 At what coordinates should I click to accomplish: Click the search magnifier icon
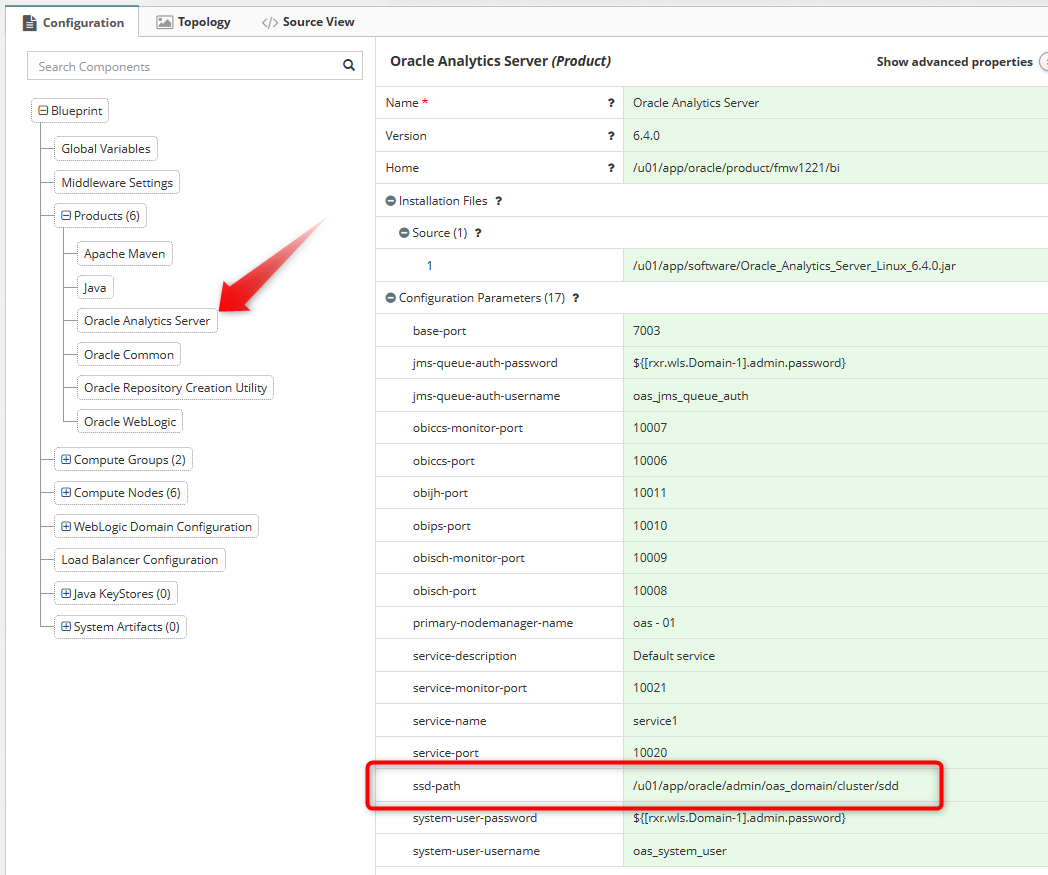tap(348, 66)
